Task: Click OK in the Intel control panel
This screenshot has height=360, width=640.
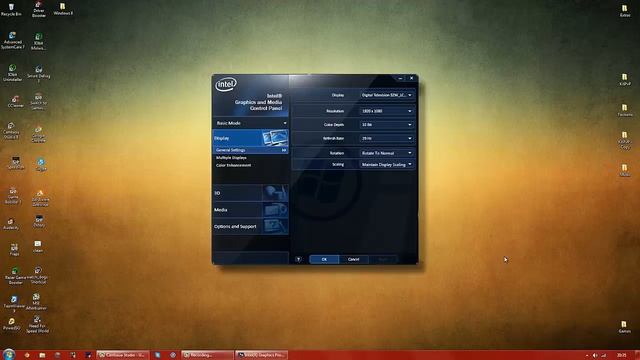Action: click(x=324, y=259)
